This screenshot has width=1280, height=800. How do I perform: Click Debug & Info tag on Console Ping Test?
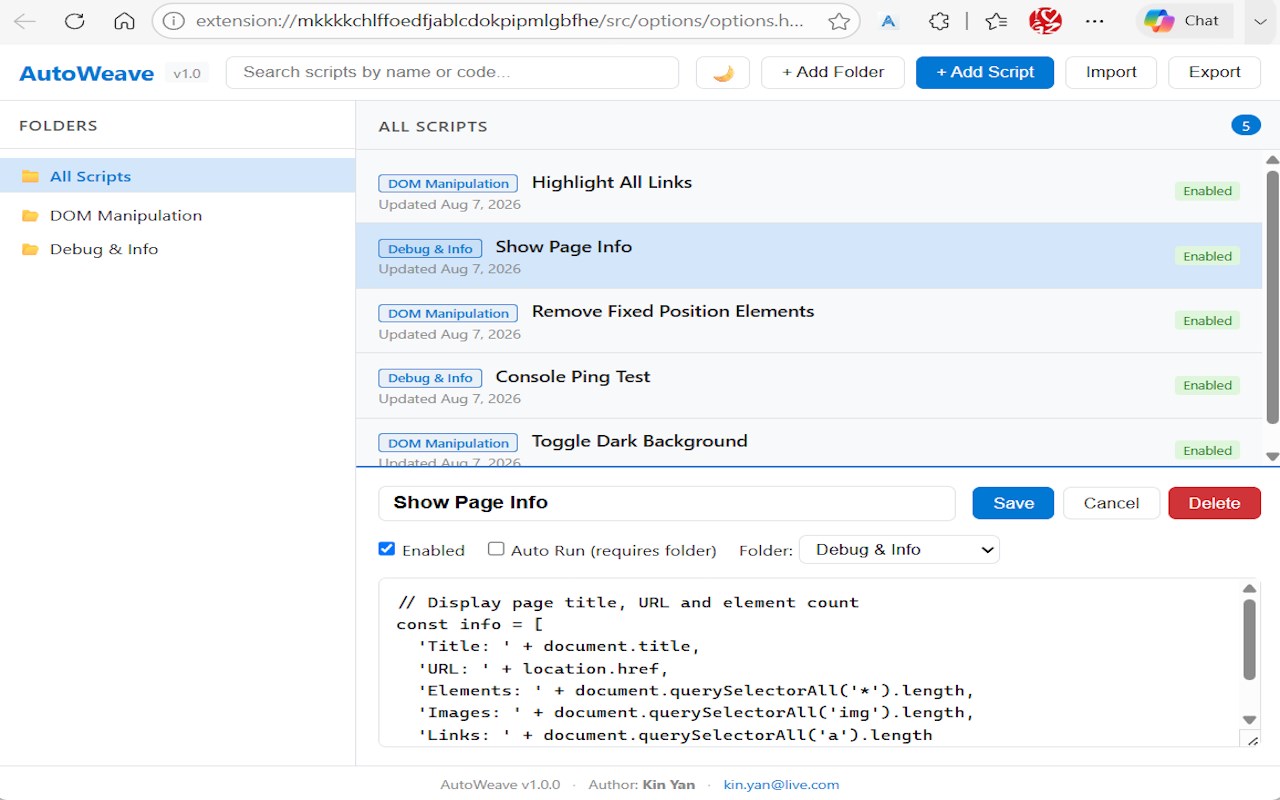tap(430, 378)
